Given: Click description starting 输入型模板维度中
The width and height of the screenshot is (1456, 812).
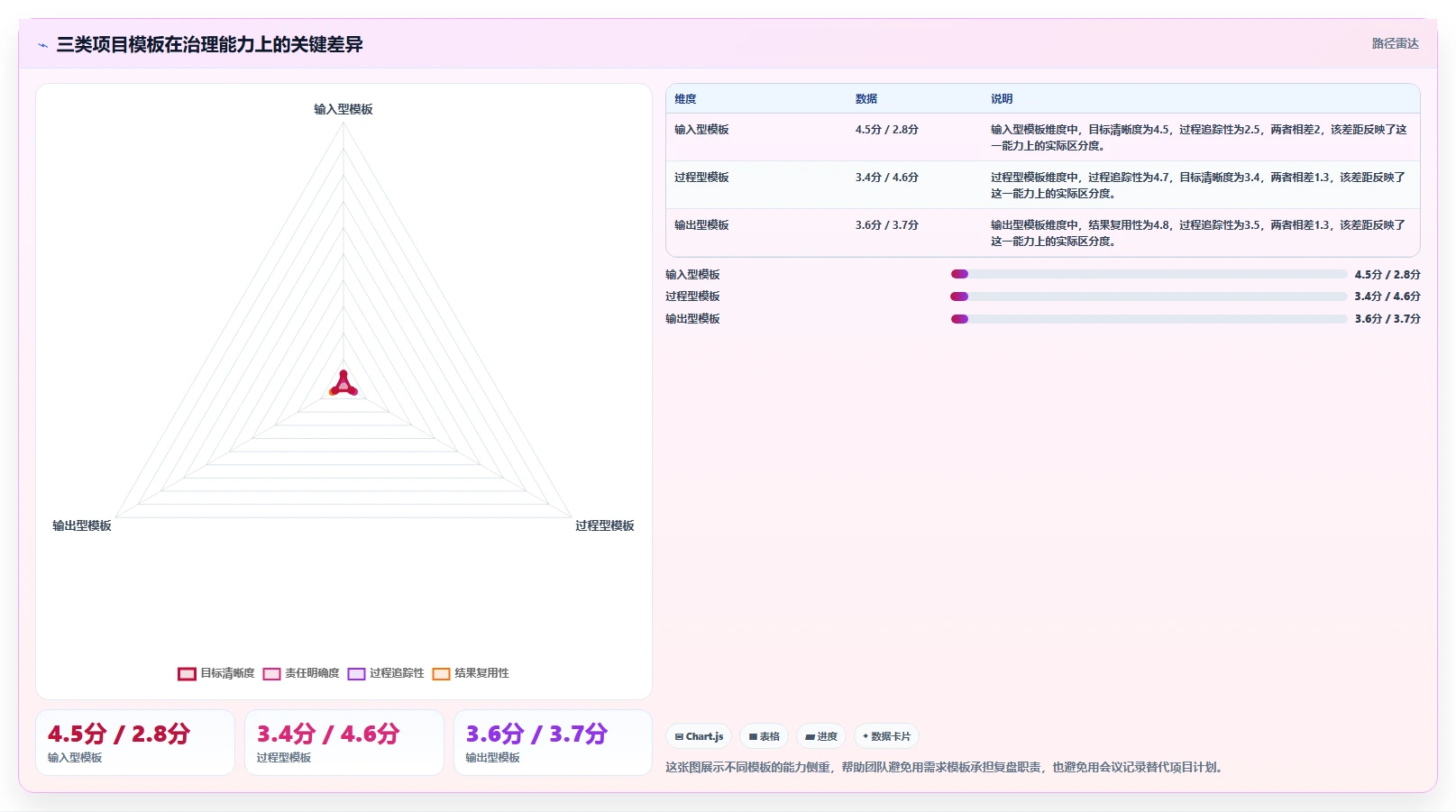Looking at the screenshot, I should (1199, 138).
